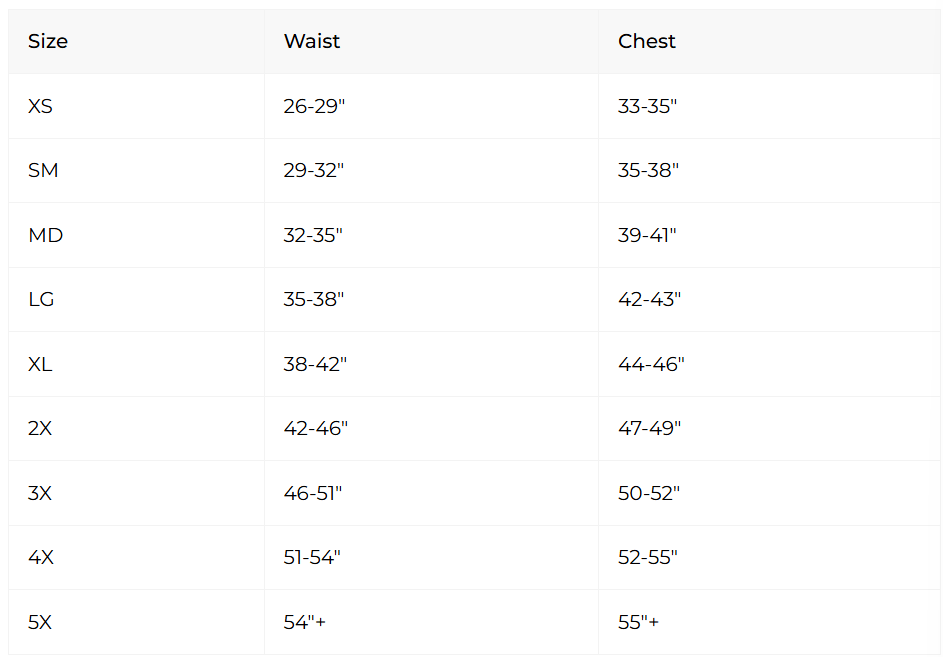This screenshot has width=943, height=657.
Task: Click chest value 47-49"
Action: 650,429
